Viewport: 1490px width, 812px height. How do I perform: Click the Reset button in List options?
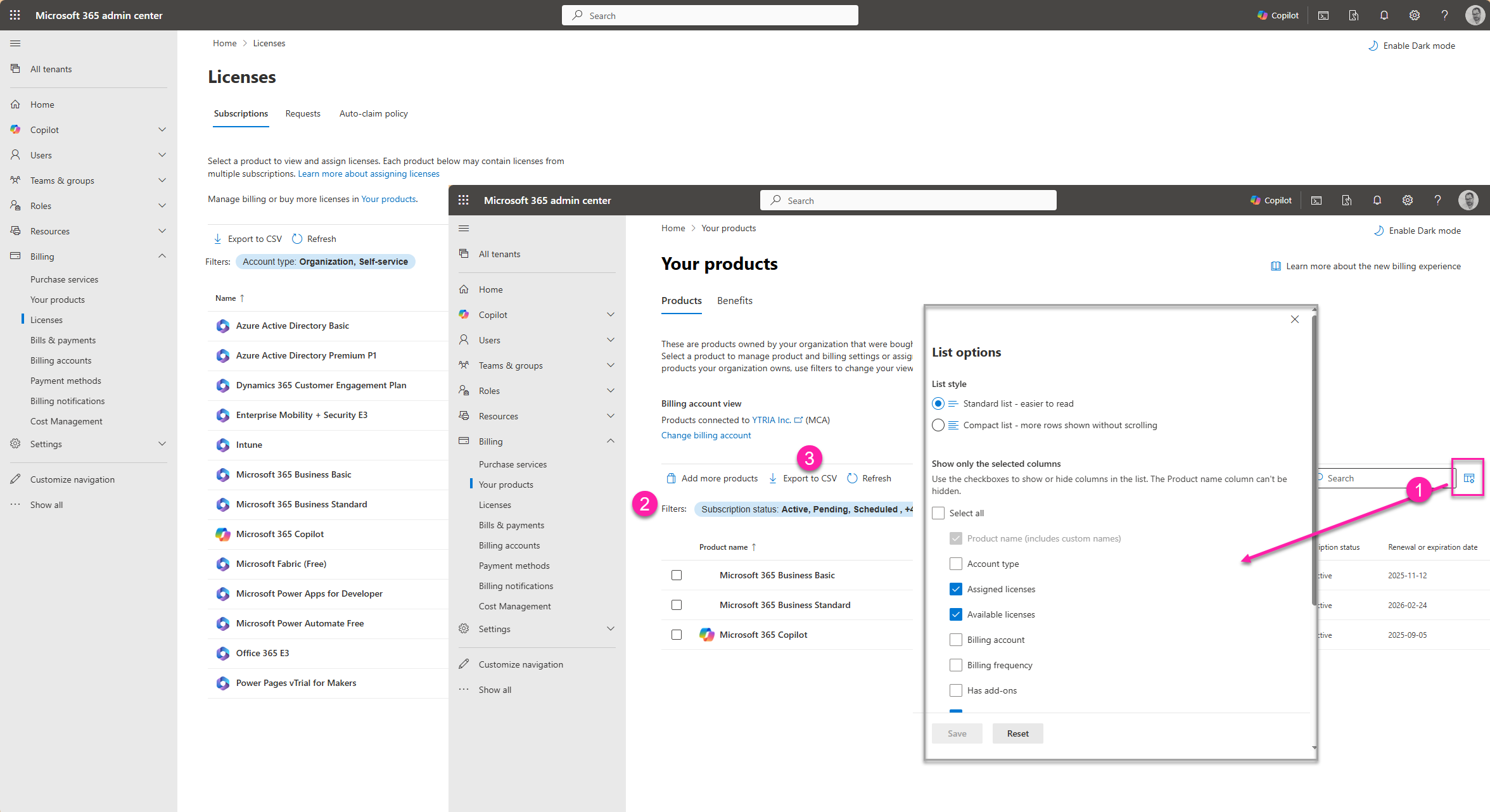pos(1017,733)
